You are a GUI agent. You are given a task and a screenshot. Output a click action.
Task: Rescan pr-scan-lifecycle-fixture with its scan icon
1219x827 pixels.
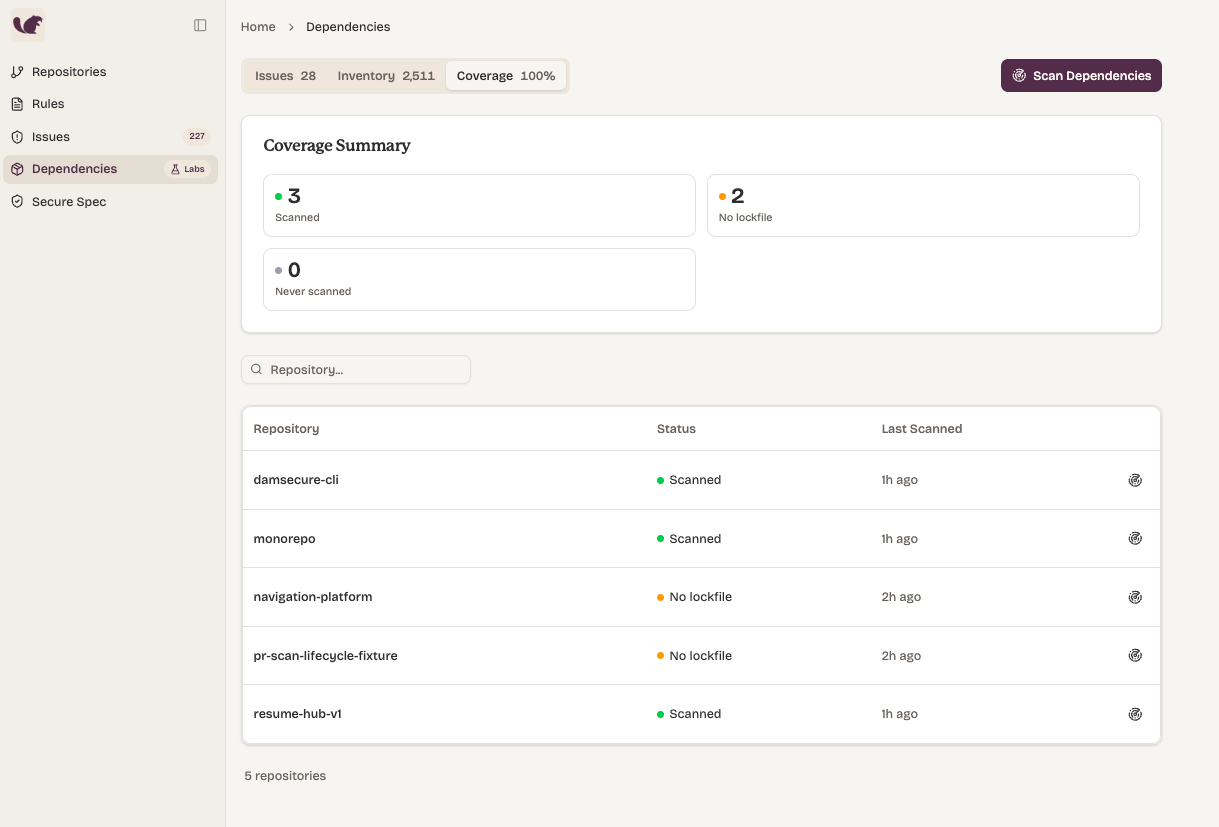coord(1135,656)
